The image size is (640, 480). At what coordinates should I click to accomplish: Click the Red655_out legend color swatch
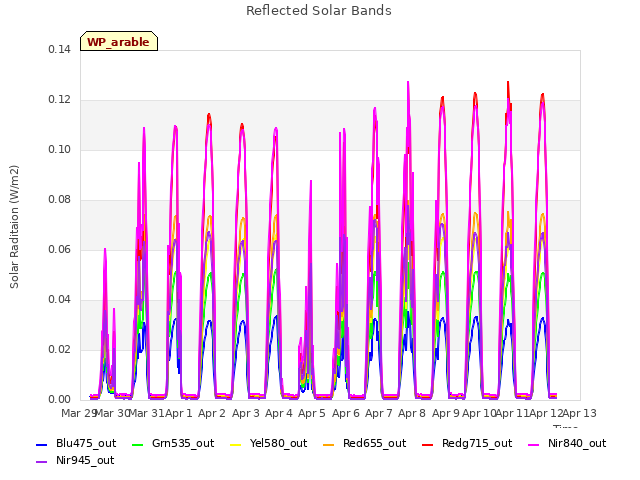[x=329, y=444]
